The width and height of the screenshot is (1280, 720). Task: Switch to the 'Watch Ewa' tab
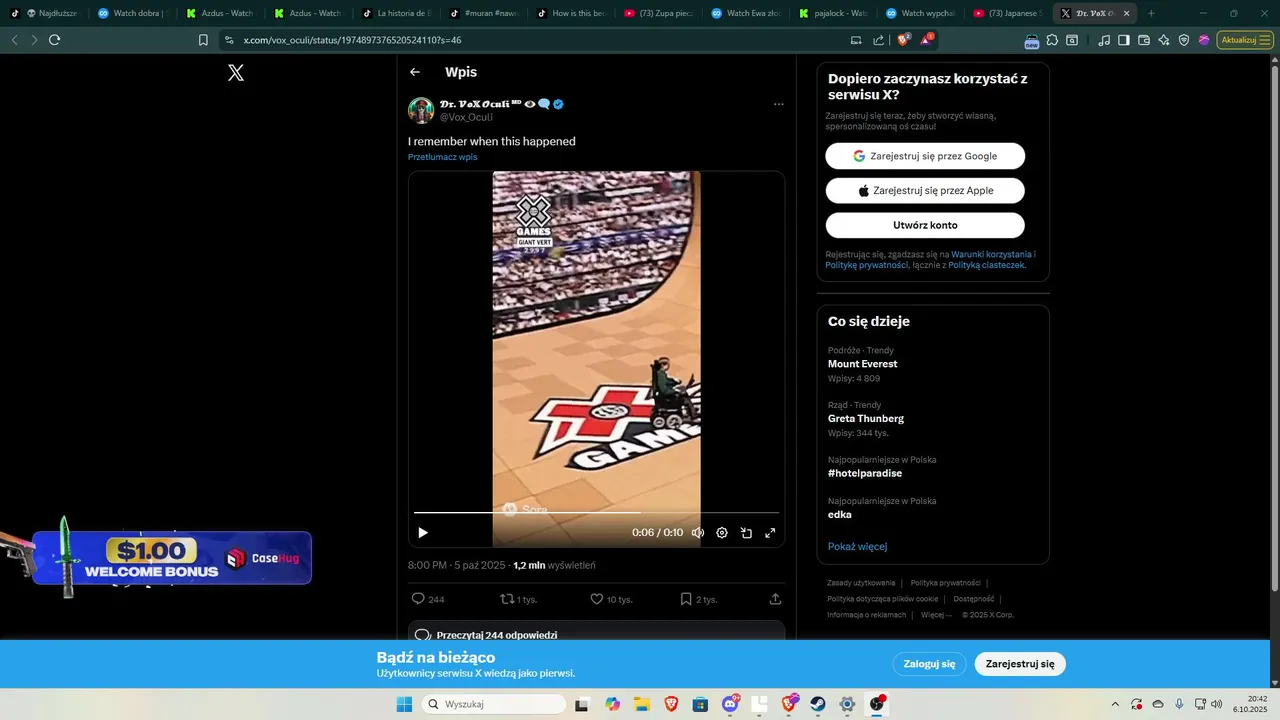click(x=748, y=14)
